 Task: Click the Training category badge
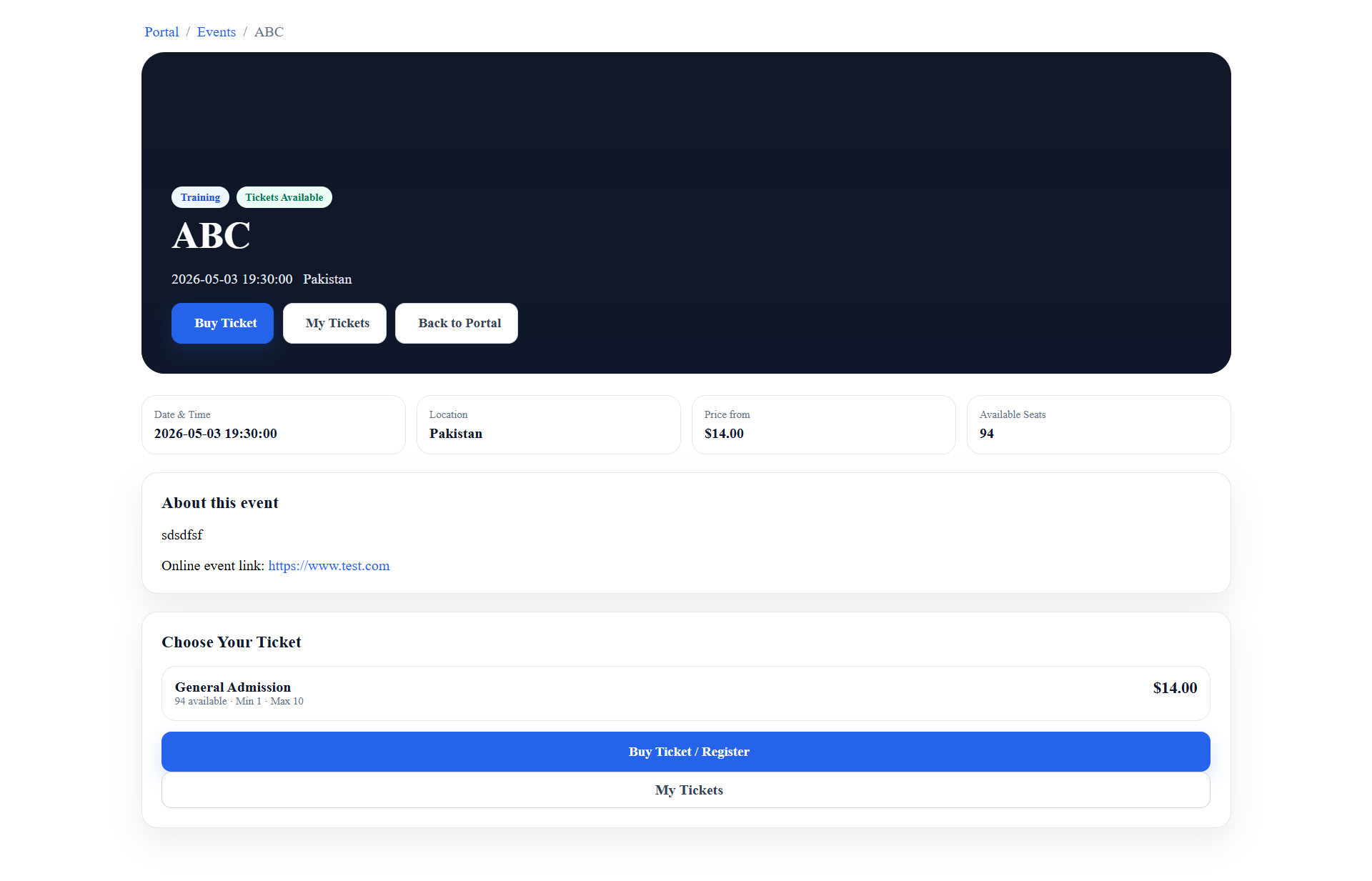[x=200, y=197]
